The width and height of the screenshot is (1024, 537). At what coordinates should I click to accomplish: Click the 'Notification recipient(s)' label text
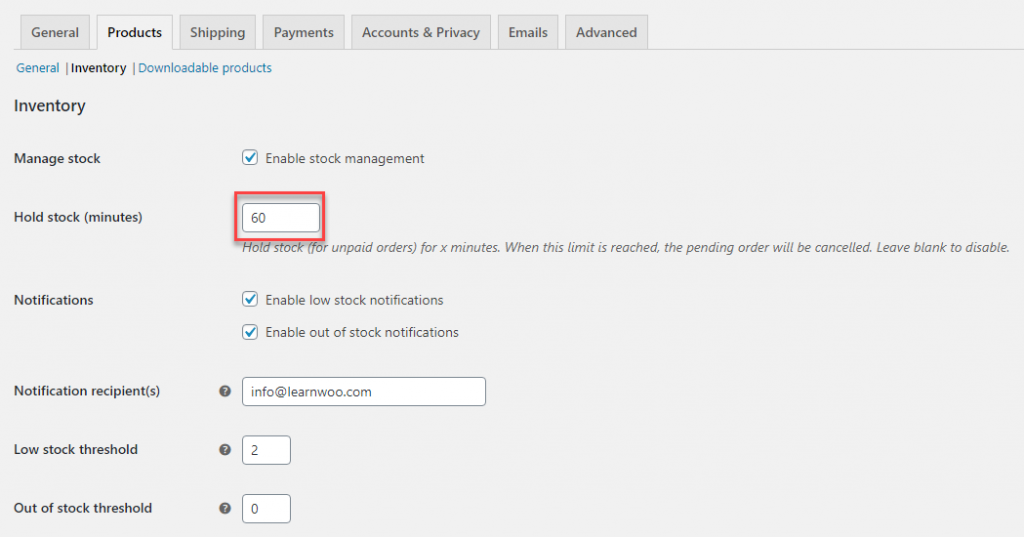(87, 391)
